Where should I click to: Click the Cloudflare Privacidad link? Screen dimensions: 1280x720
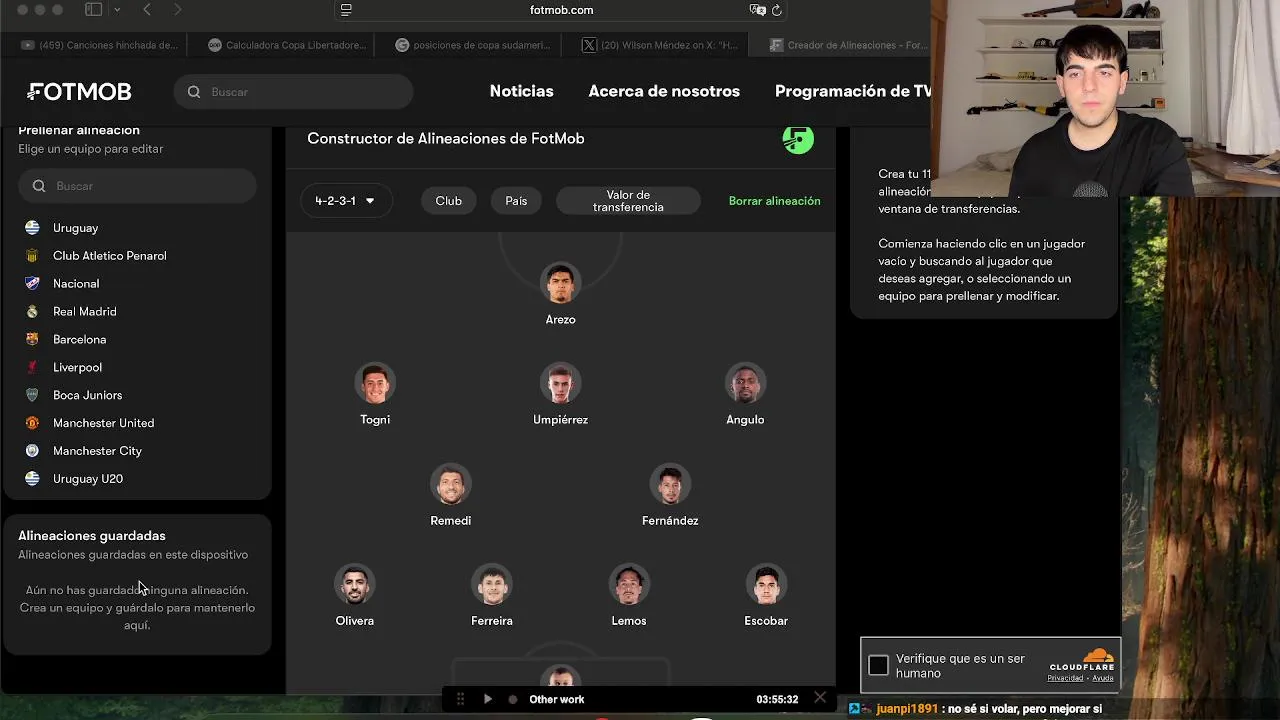click(x=1065, y=678)
